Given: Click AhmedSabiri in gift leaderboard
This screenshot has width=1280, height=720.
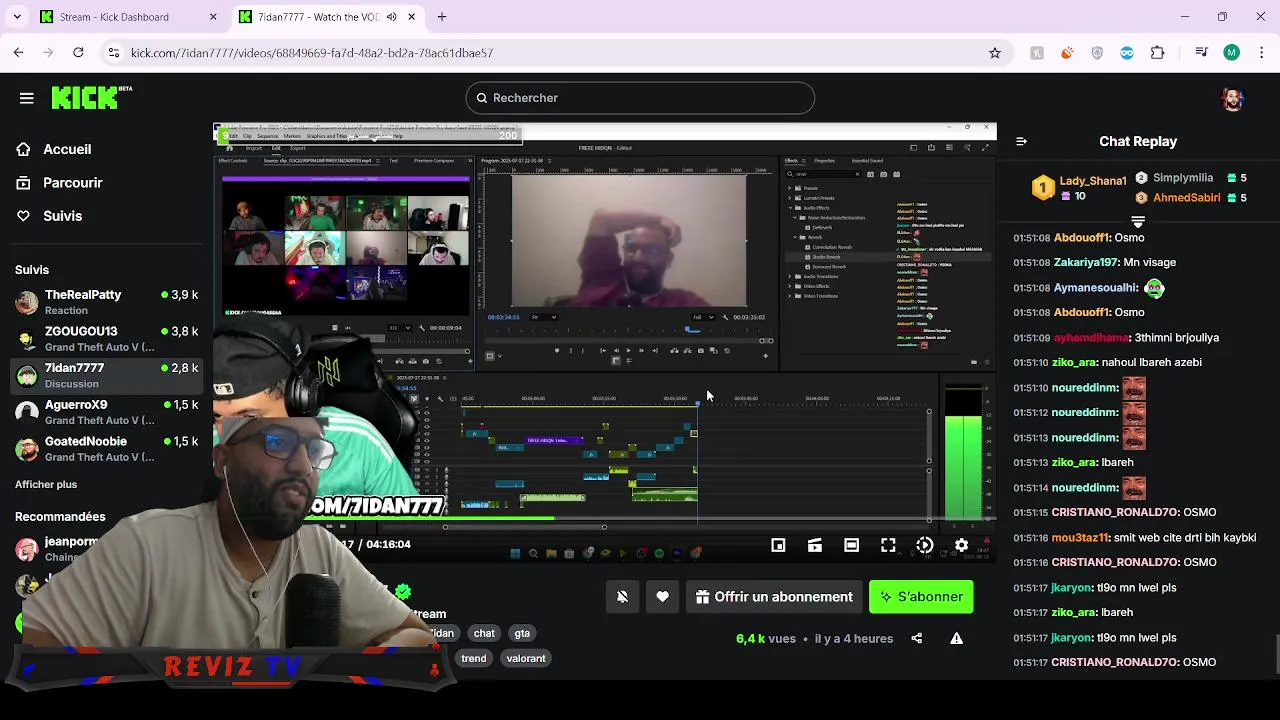Looking at the screenshot, I should [x=1187, y=198].
